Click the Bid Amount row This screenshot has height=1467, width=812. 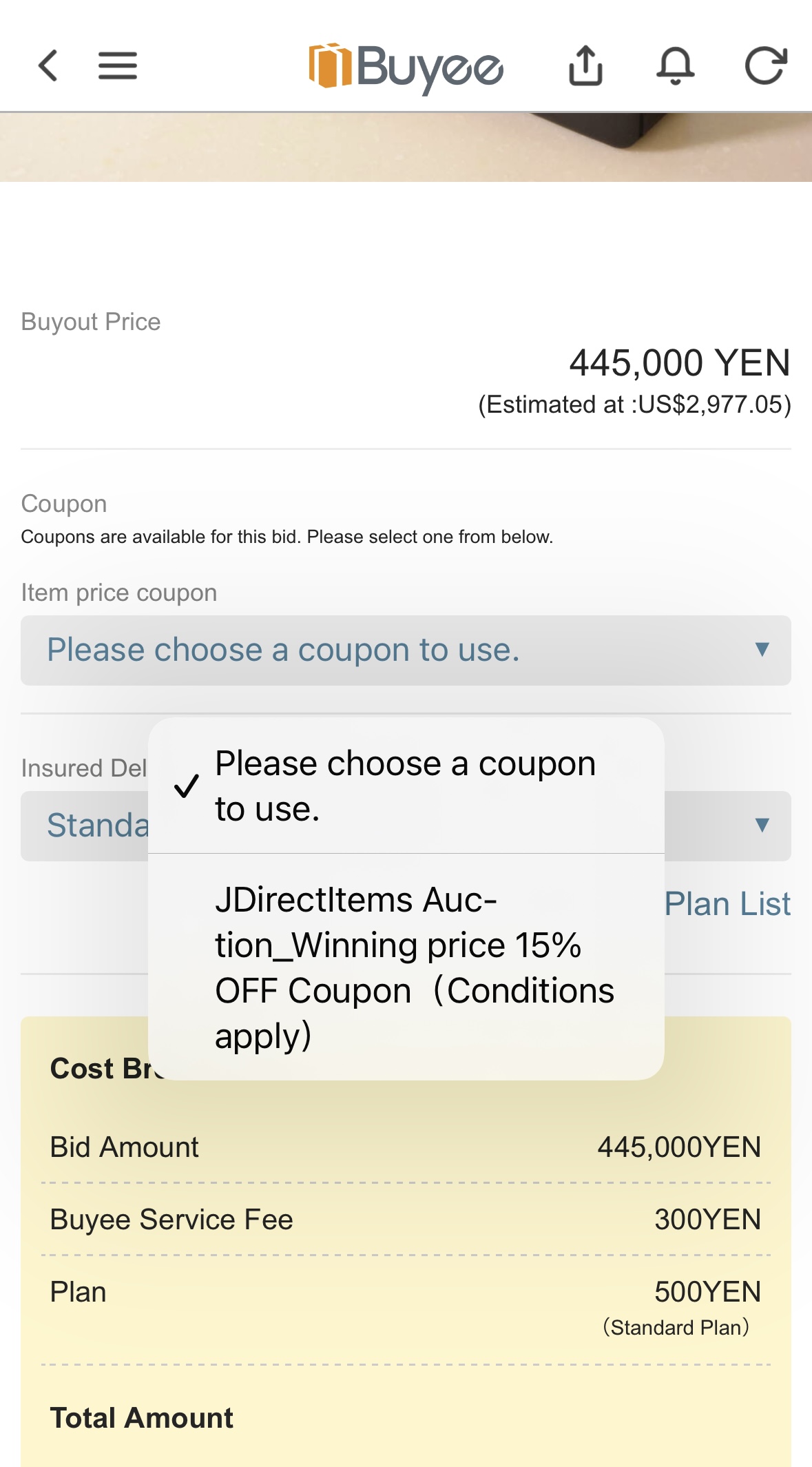pyautogui.click(x=405, y=1147)
